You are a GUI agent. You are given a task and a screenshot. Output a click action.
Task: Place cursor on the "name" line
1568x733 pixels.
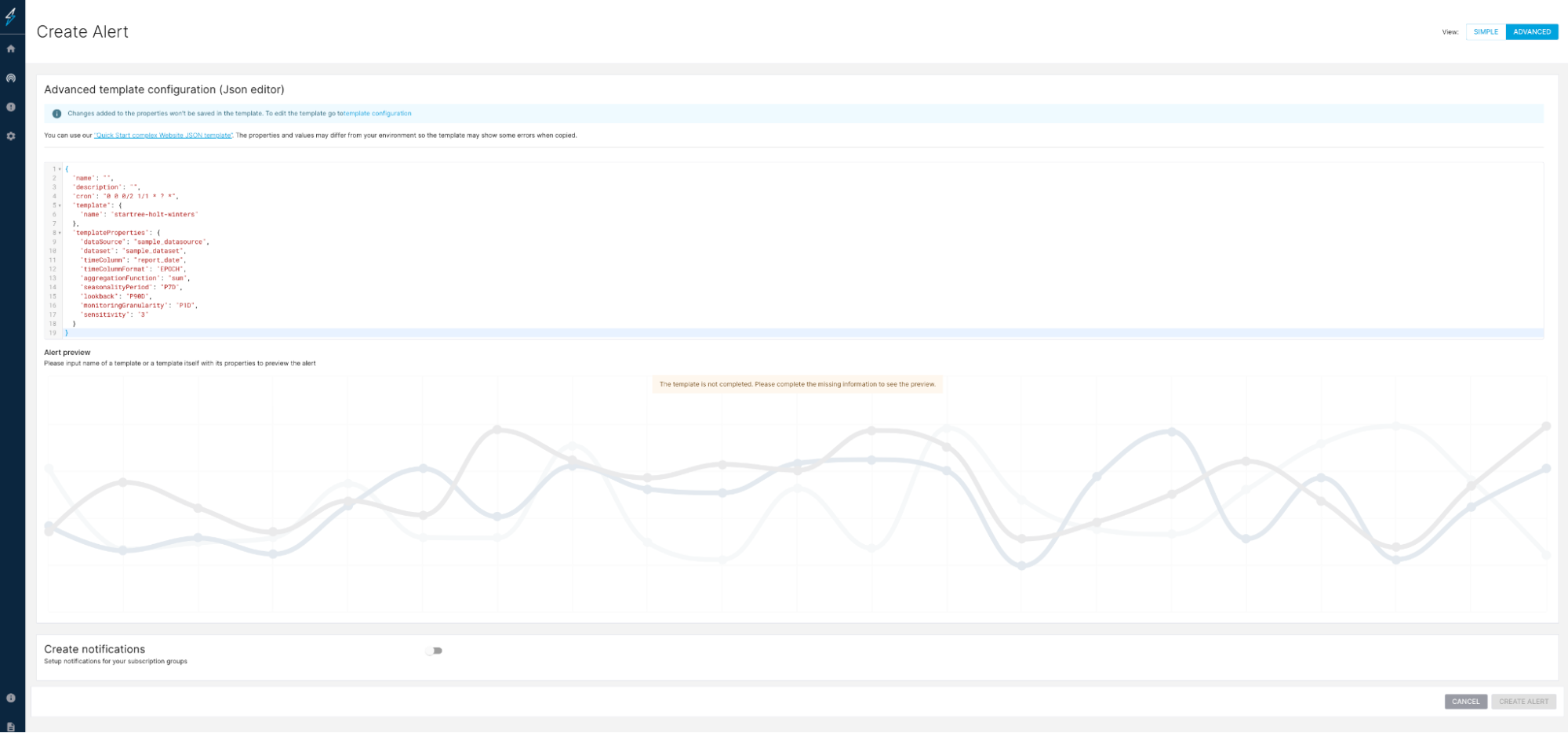93,178
